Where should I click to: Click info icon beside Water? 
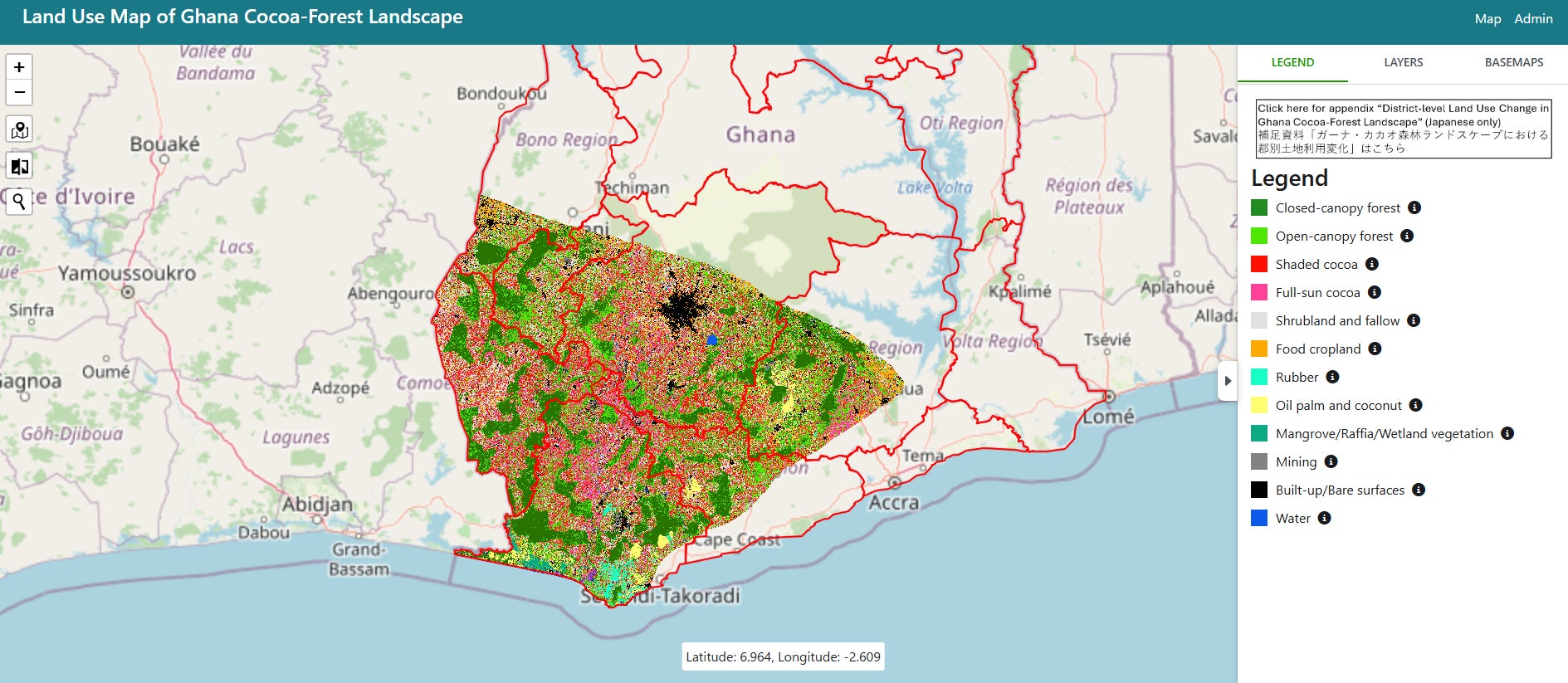1324,518
